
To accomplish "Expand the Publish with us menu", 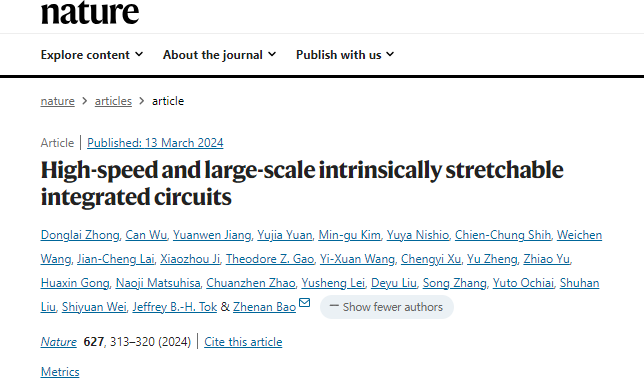I will (x=345, y=55).
